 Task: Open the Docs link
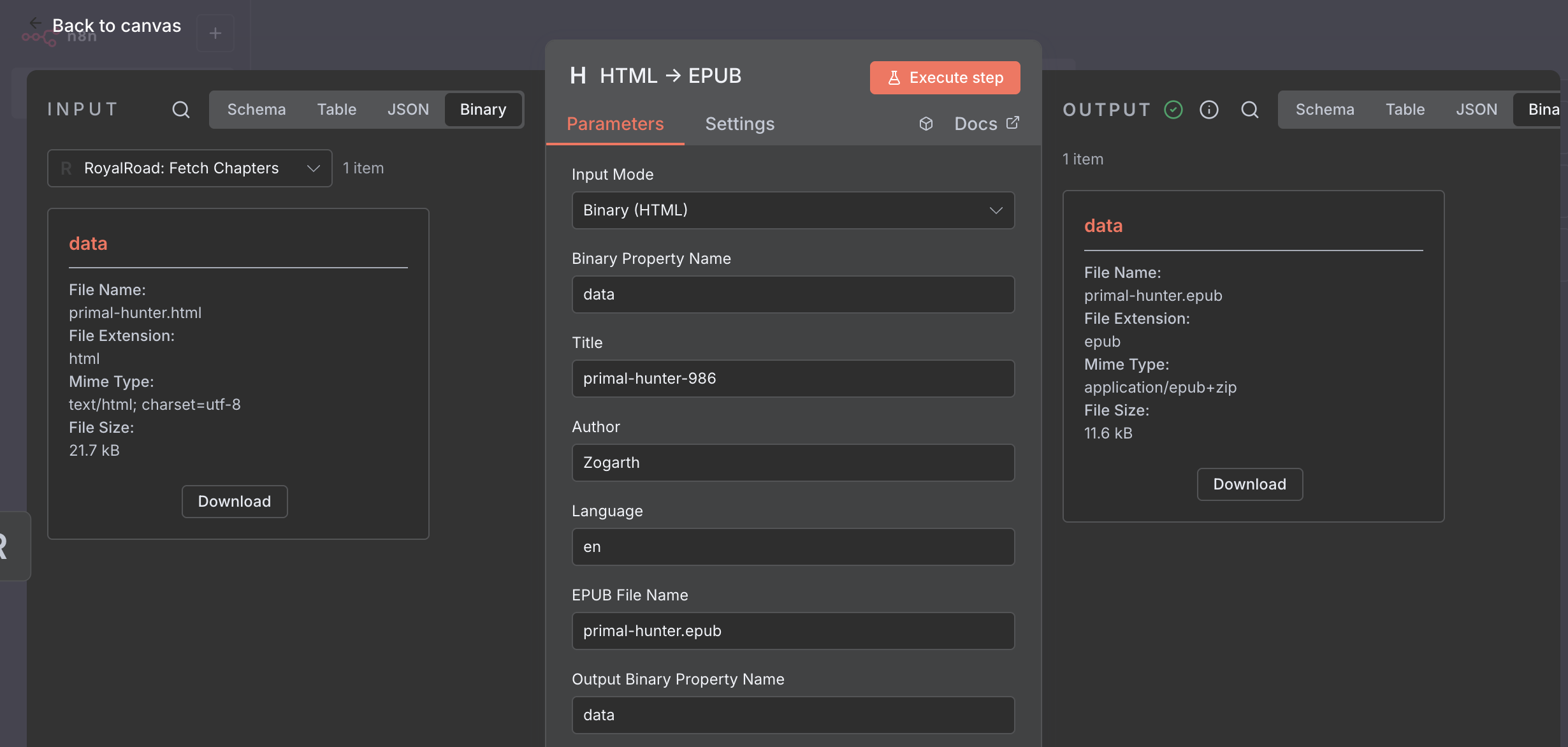[x=987, y=124]
